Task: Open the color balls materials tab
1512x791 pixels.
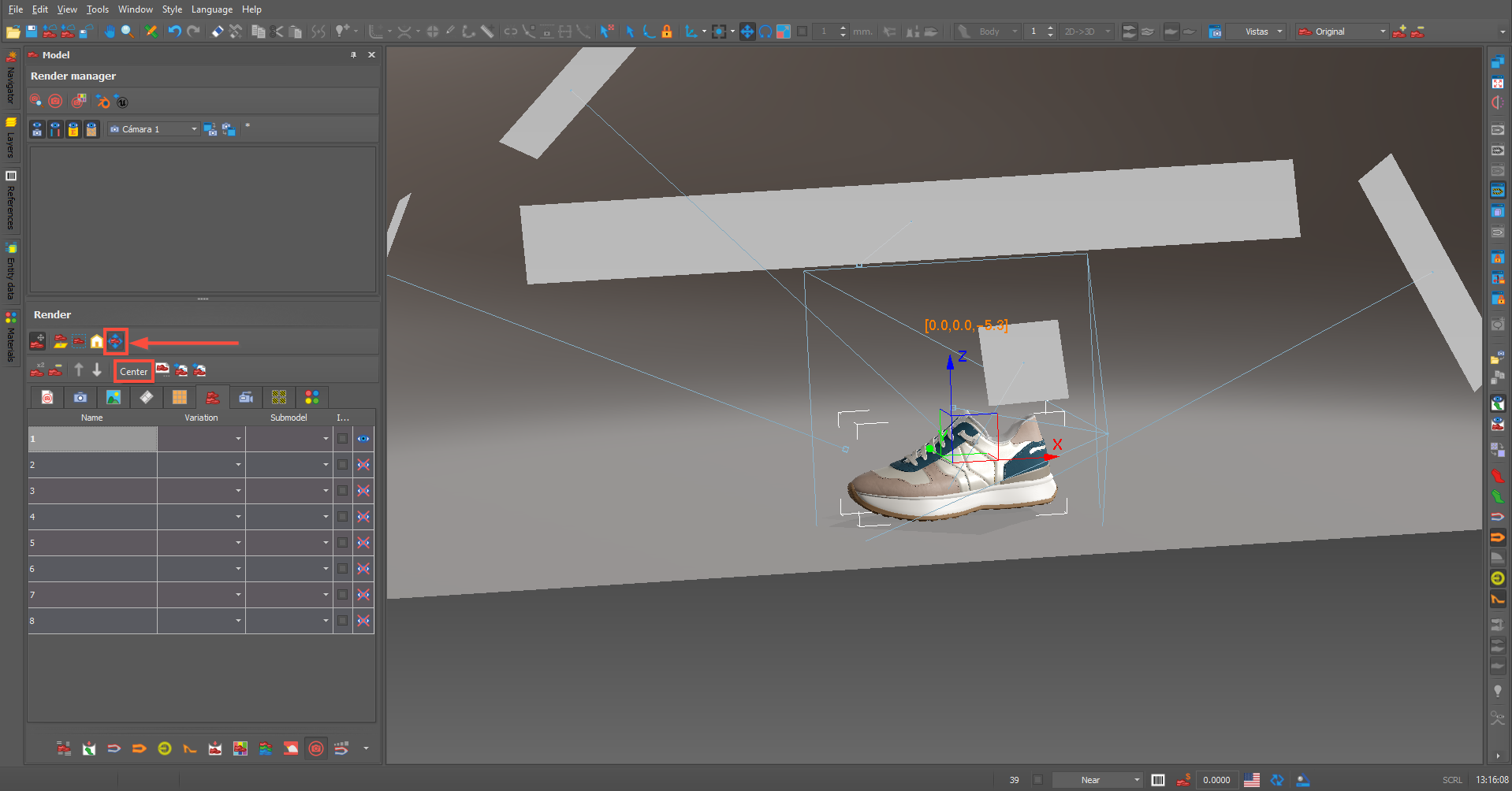Action: (312, 397)
